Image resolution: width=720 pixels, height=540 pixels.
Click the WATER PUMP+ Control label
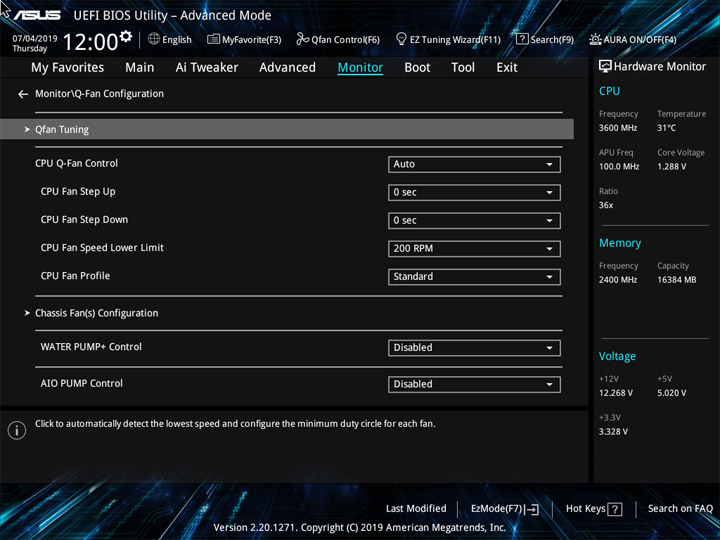pyautogui.click(x=91, y=347)
